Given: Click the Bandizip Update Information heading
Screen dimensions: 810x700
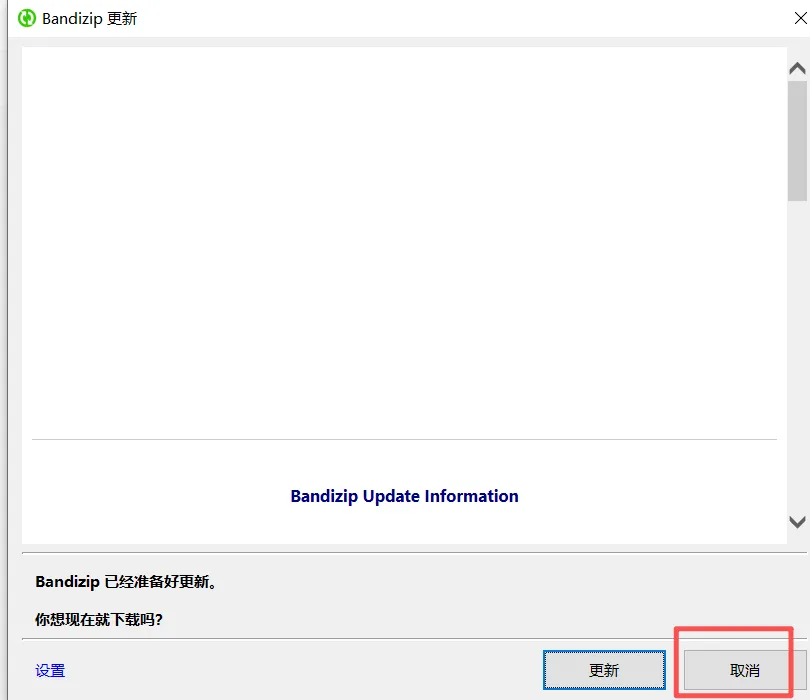Looking at the screenshot, I should [x=404, y=496].
